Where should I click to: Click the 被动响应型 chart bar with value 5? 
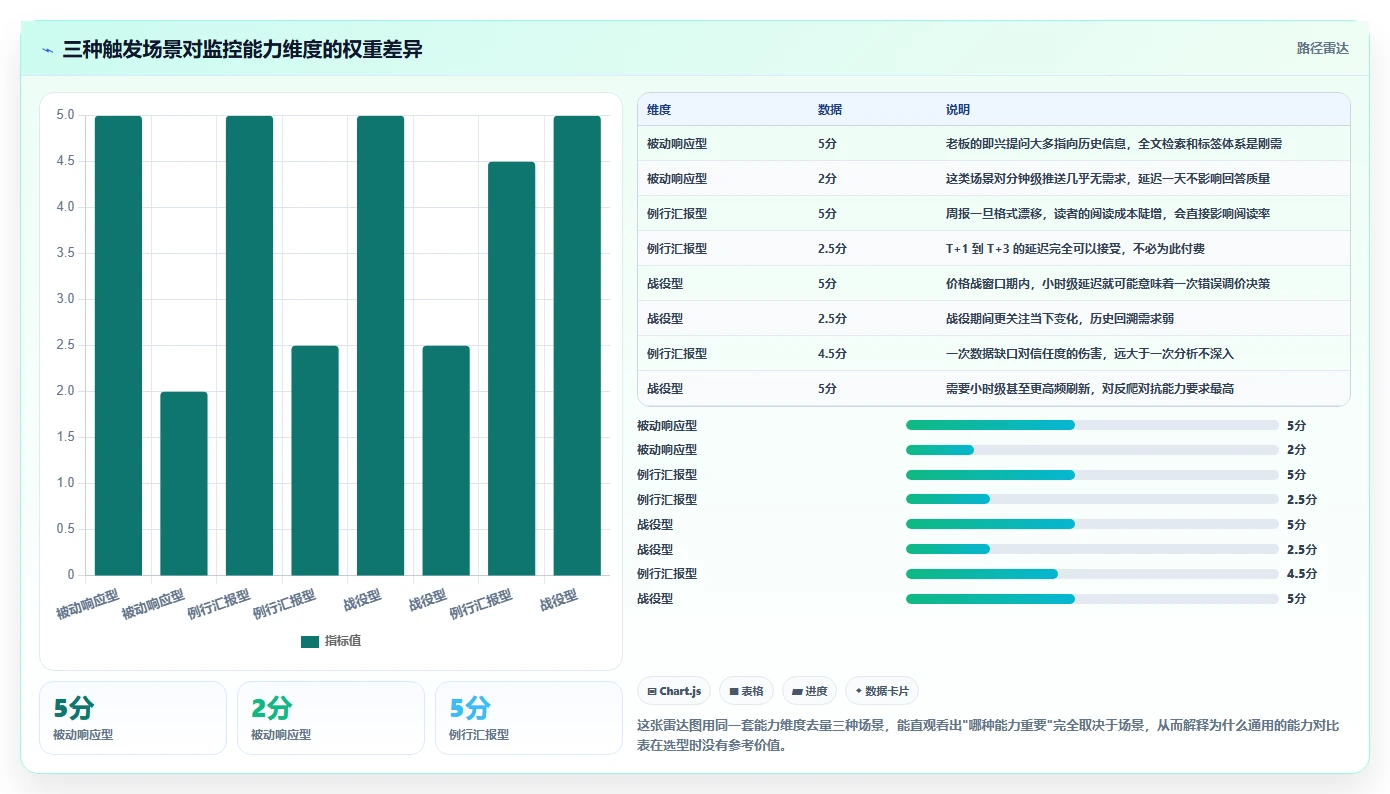coord(118,345)
